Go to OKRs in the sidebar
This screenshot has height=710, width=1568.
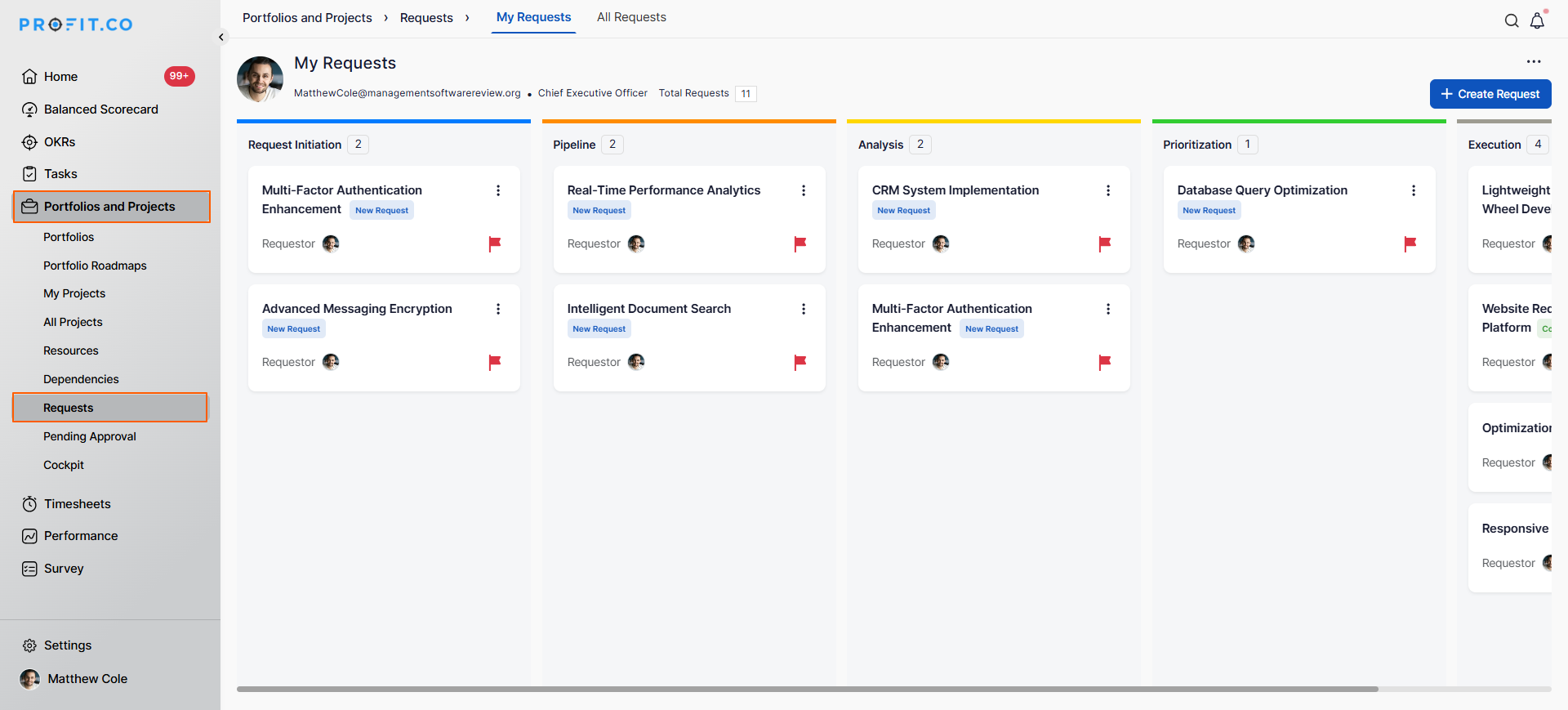[59, 142]
